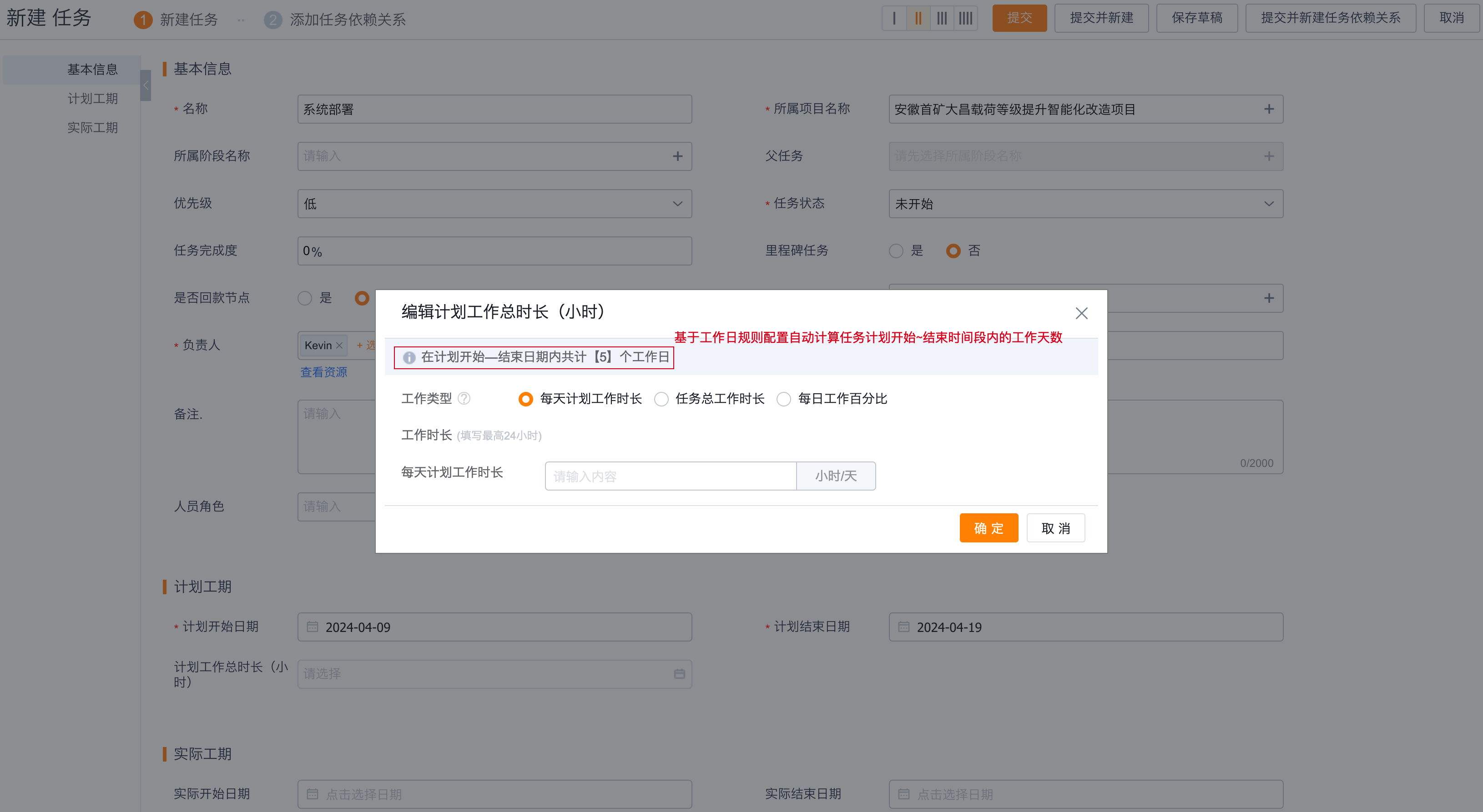Click the calendar icon beside 计划开始日期

click(313, 627)
